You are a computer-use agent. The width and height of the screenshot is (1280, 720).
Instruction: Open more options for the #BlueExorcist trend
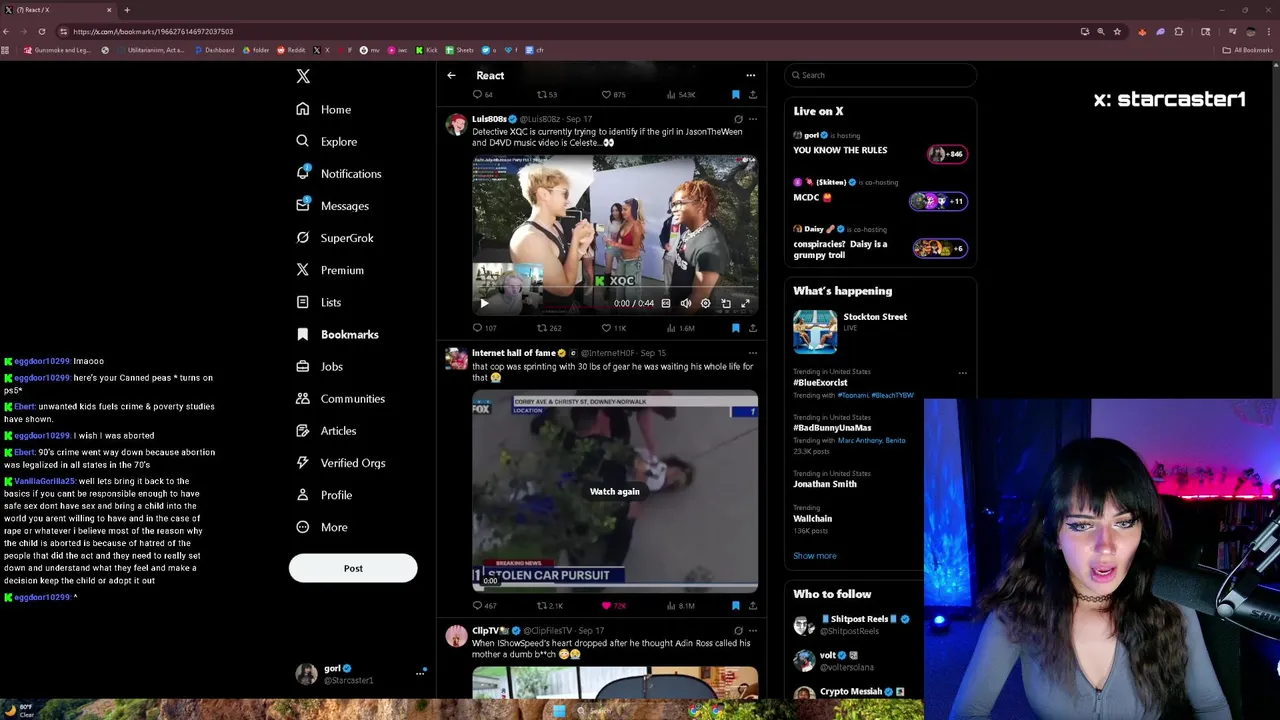click(x=962, y=373)
